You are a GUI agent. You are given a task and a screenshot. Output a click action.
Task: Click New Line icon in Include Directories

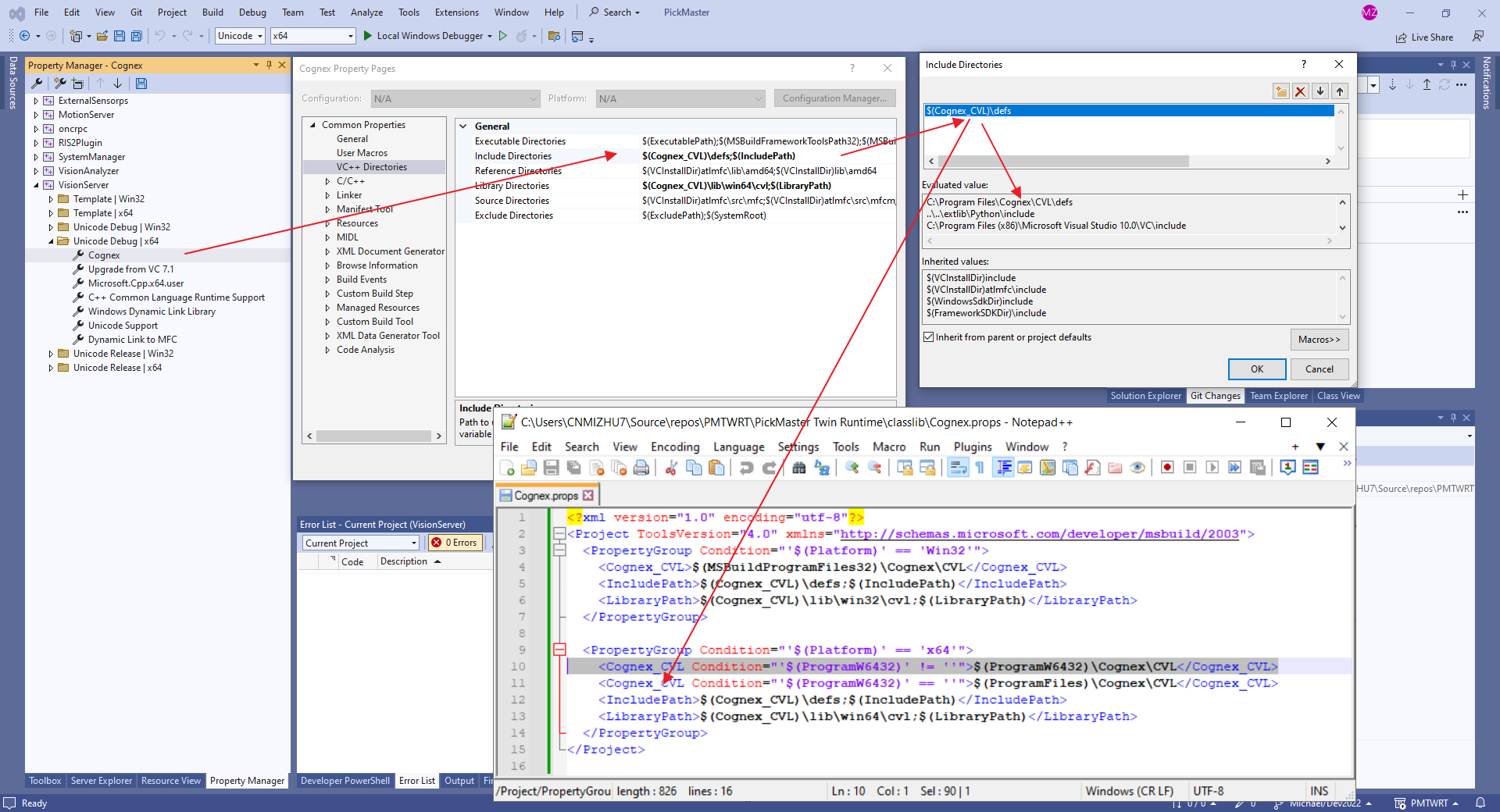click(x=1281, y=91)
